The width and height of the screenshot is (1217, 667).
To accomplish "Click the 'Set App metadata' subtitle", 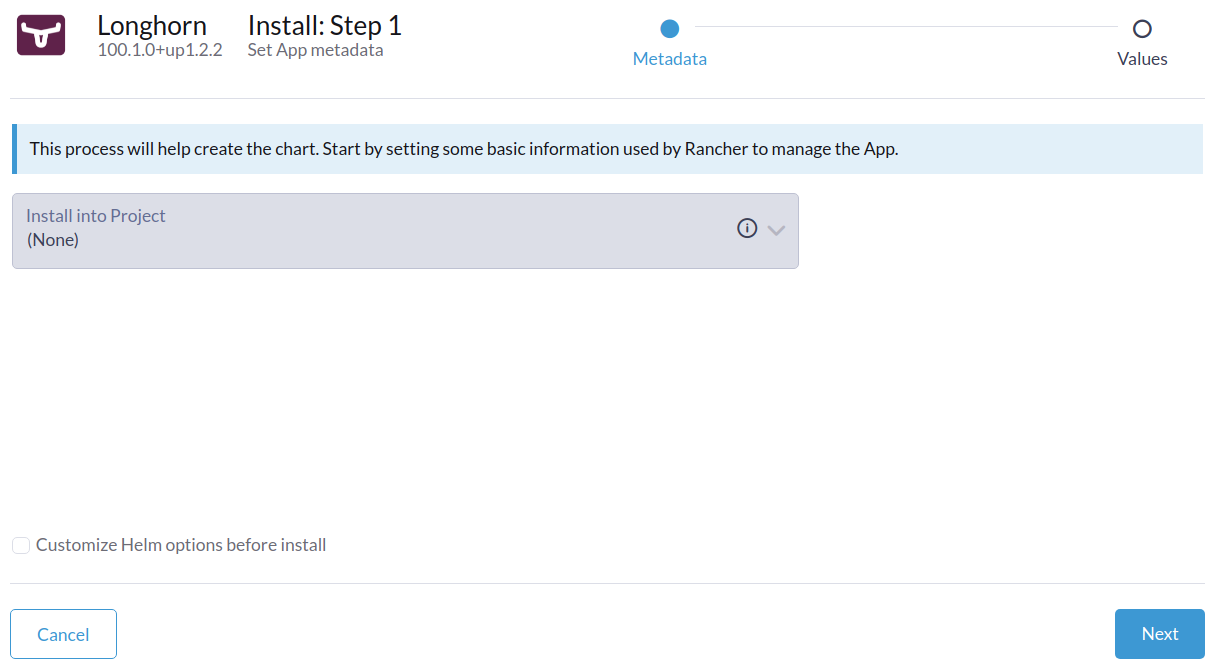I will click(x=315, y=50).
